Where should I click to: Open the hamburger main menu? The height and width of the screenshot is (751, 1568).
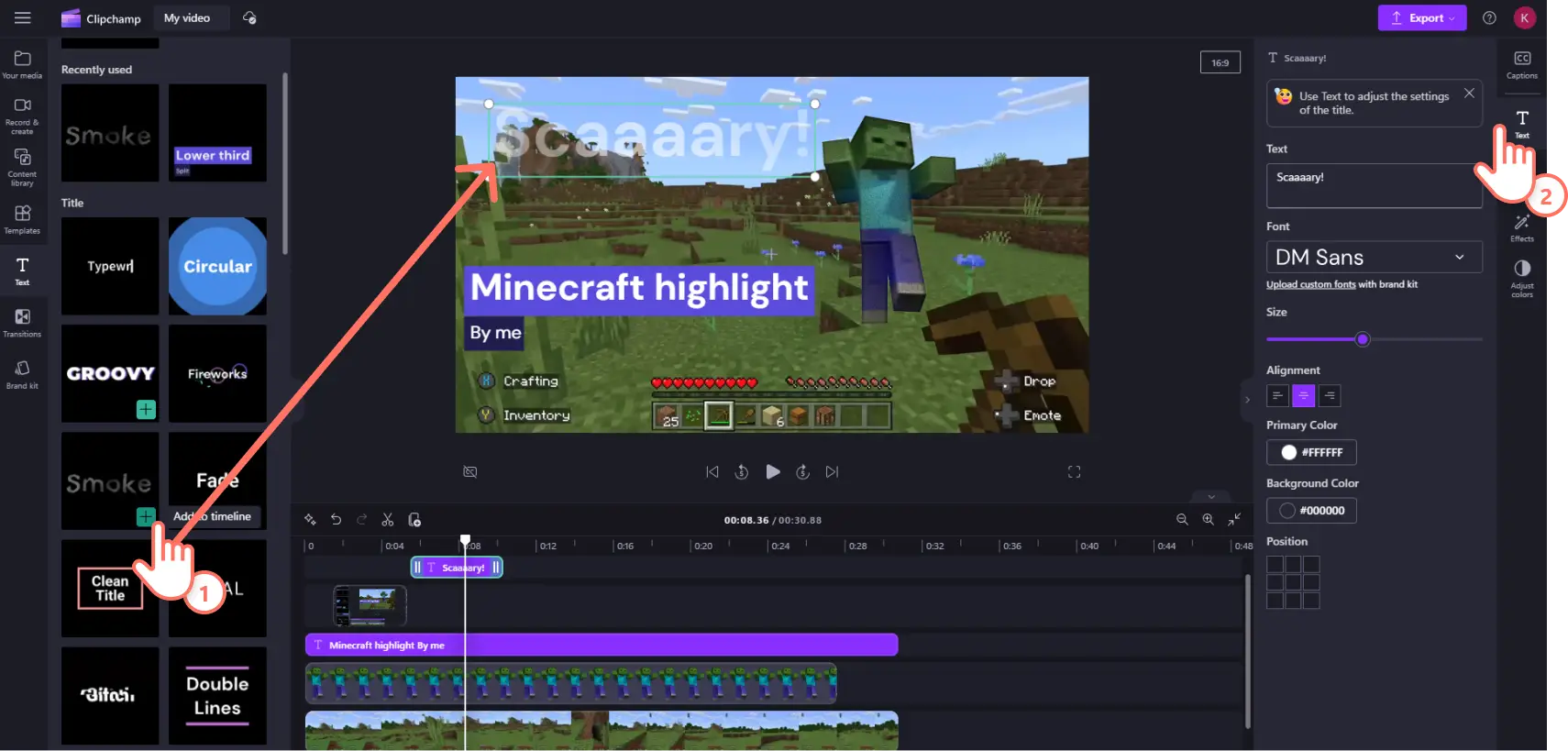[x=23, y=17]
